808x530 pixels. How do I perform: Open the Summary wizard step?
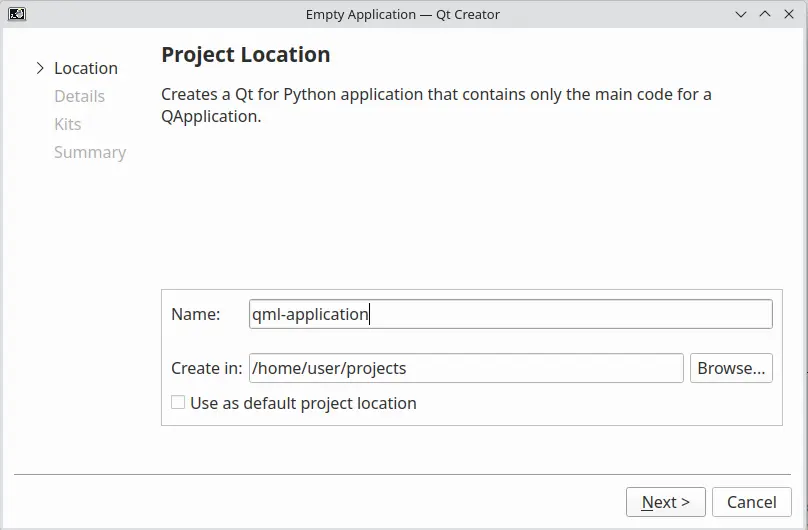[x=90, y=152]
